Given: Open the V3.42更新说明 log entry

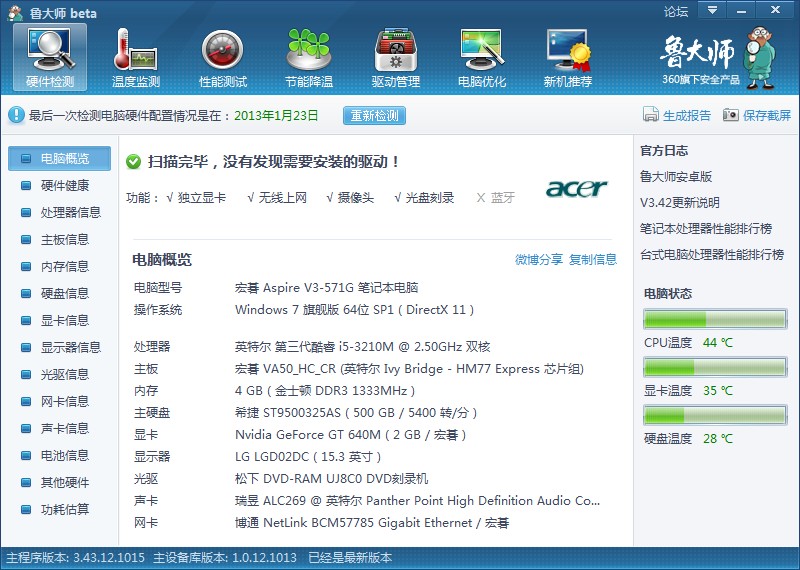Looking at the screenshot, I should point(680,203).
